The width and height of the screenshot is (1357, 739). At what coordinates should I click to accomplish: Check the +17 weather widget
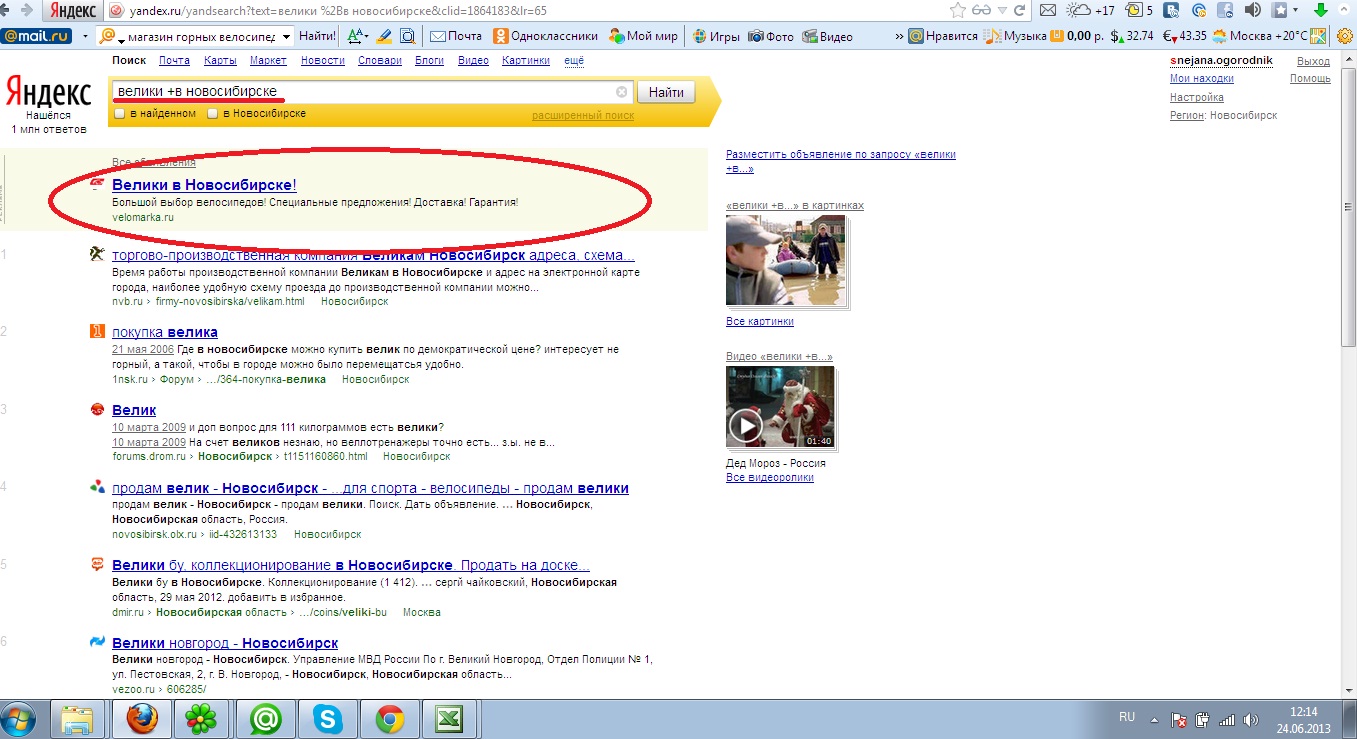[x=1092, y=11]
